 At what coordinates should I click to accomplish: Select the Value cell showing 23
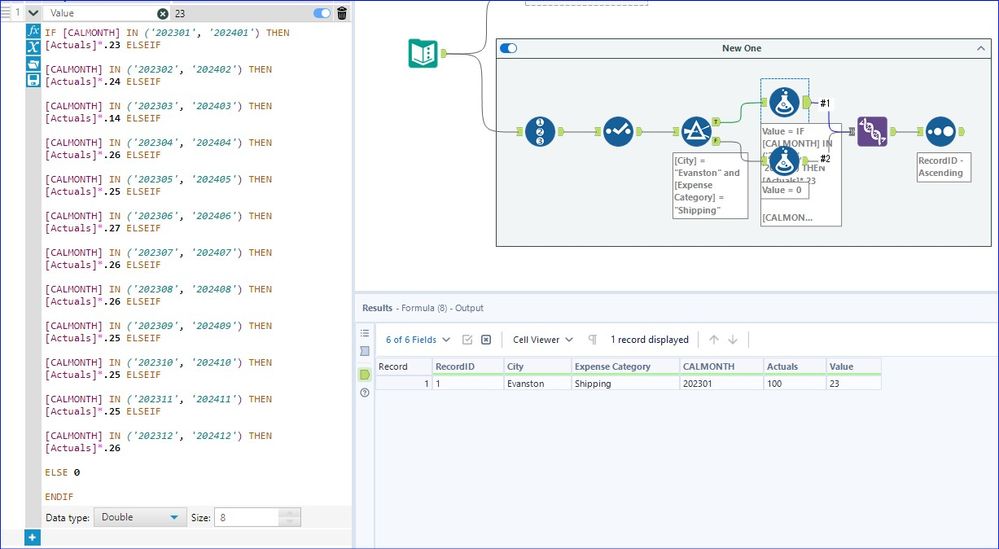[854, 383]
